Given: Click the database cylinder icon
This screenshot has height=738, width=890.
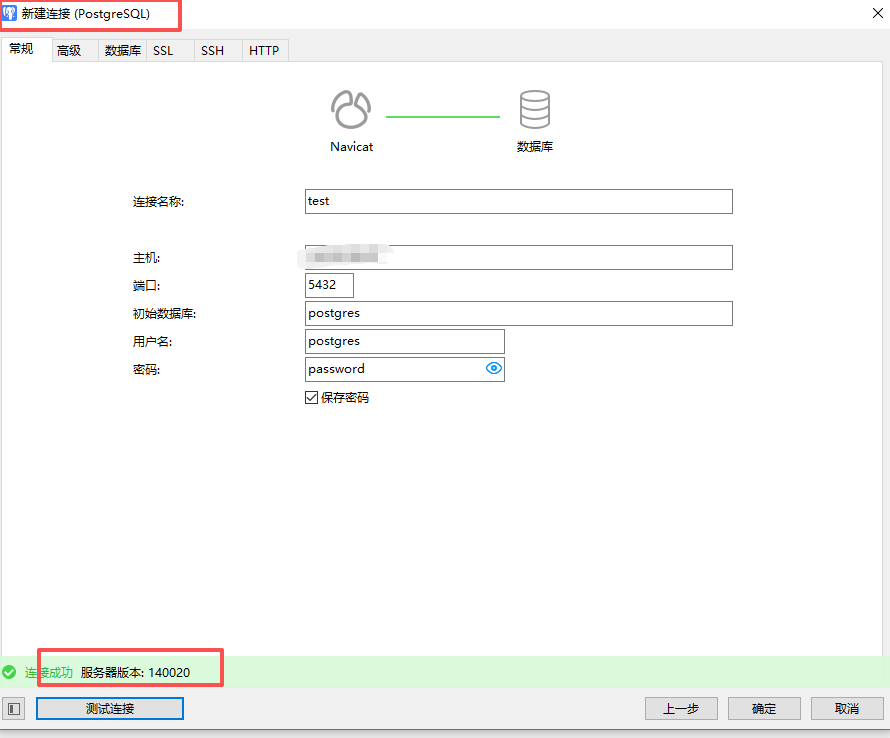Looking at the screenshot, I should point(535,109).
